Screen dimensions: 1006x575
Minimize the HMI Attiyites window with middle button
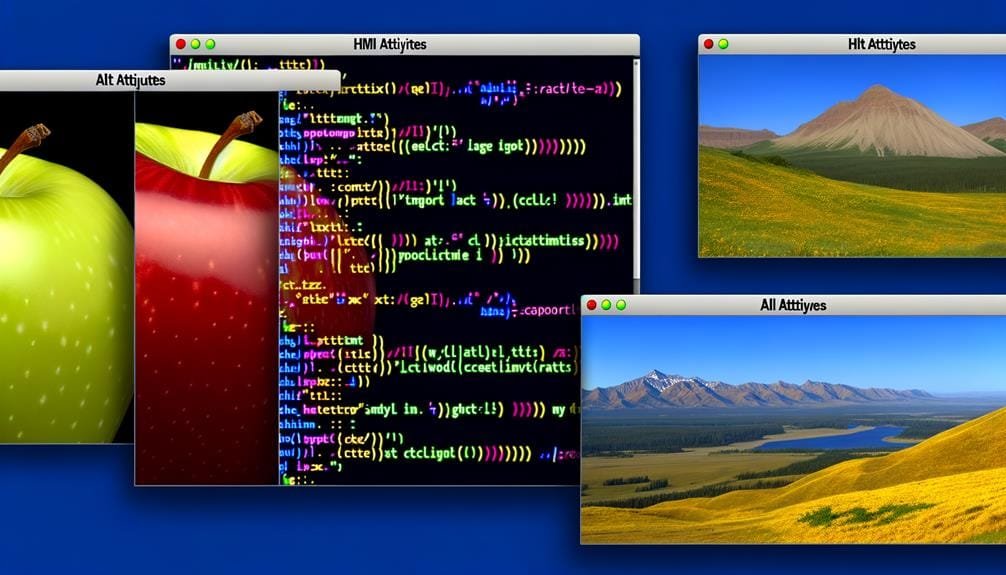click(x=195, y=44)
